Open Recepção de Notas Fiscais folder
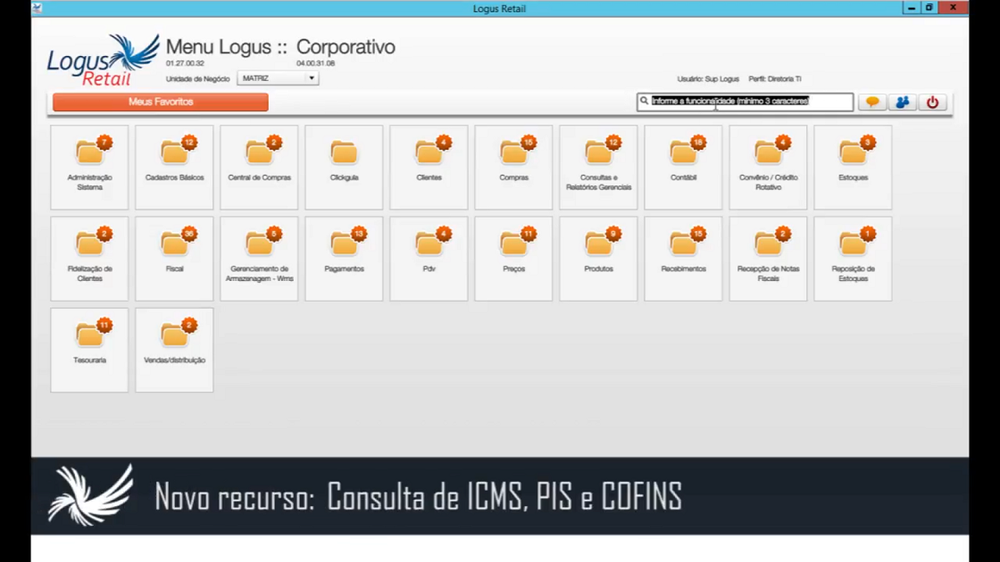The image size is (1000, 562). 768,258
